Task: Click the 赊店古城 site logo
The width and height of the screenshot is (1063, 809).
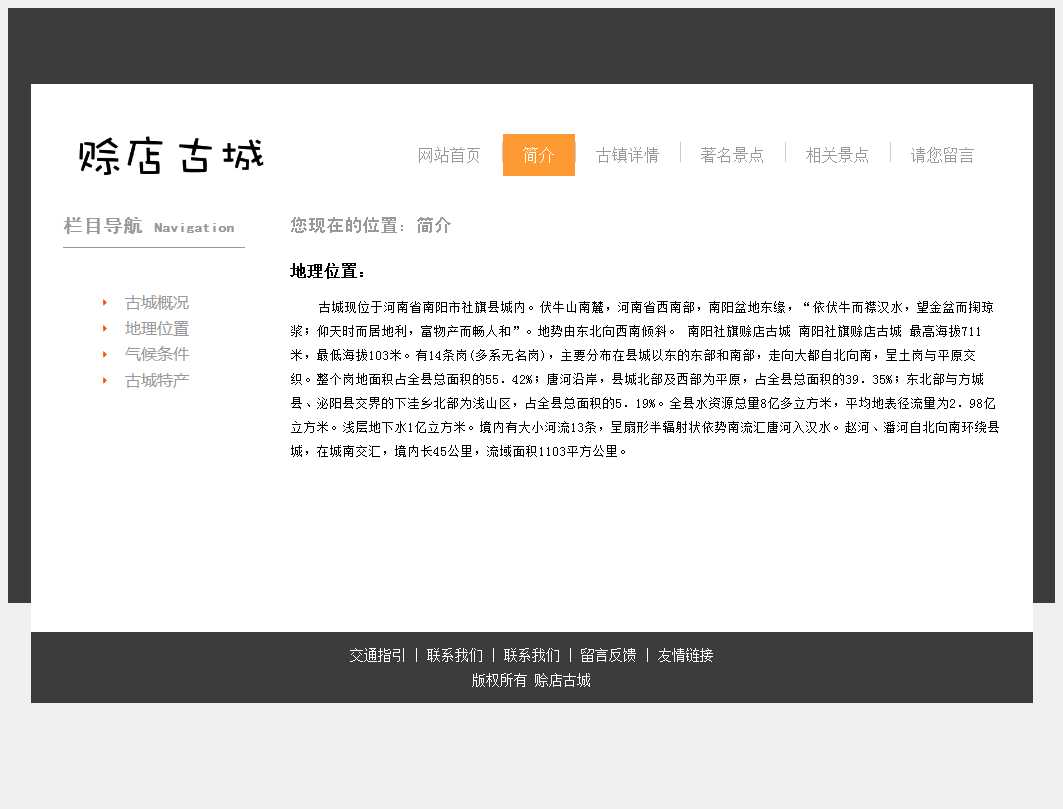Action: point(171,156)
